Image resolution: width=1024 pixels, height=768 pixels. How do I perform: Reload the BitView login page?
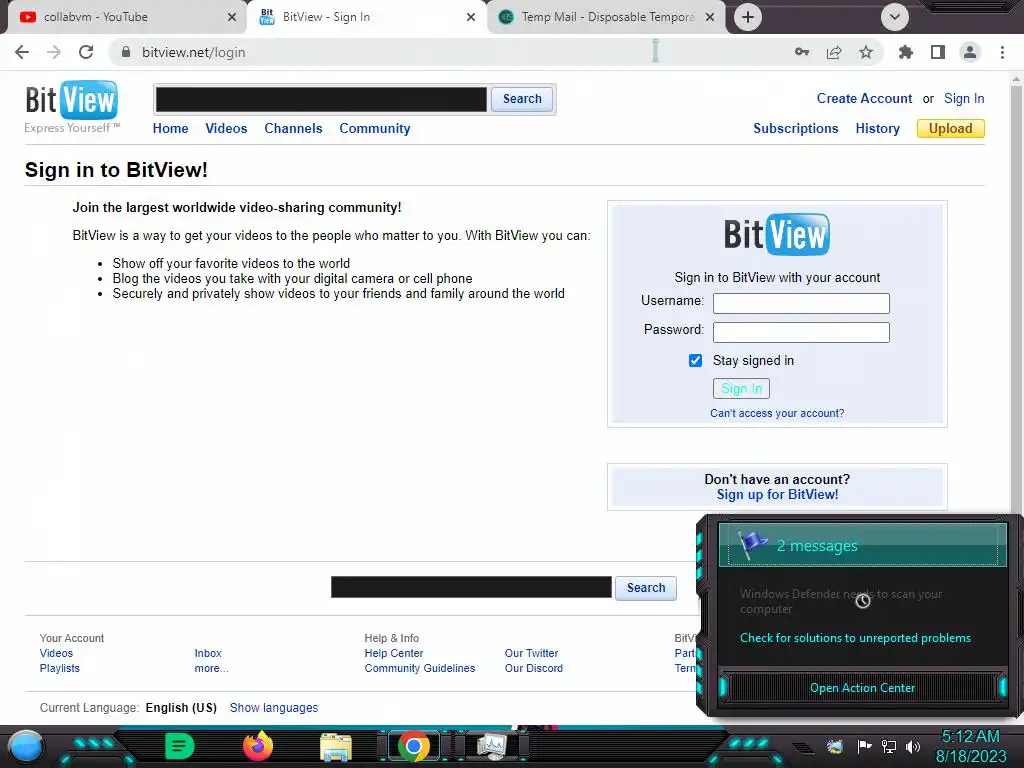pos(86,52)
